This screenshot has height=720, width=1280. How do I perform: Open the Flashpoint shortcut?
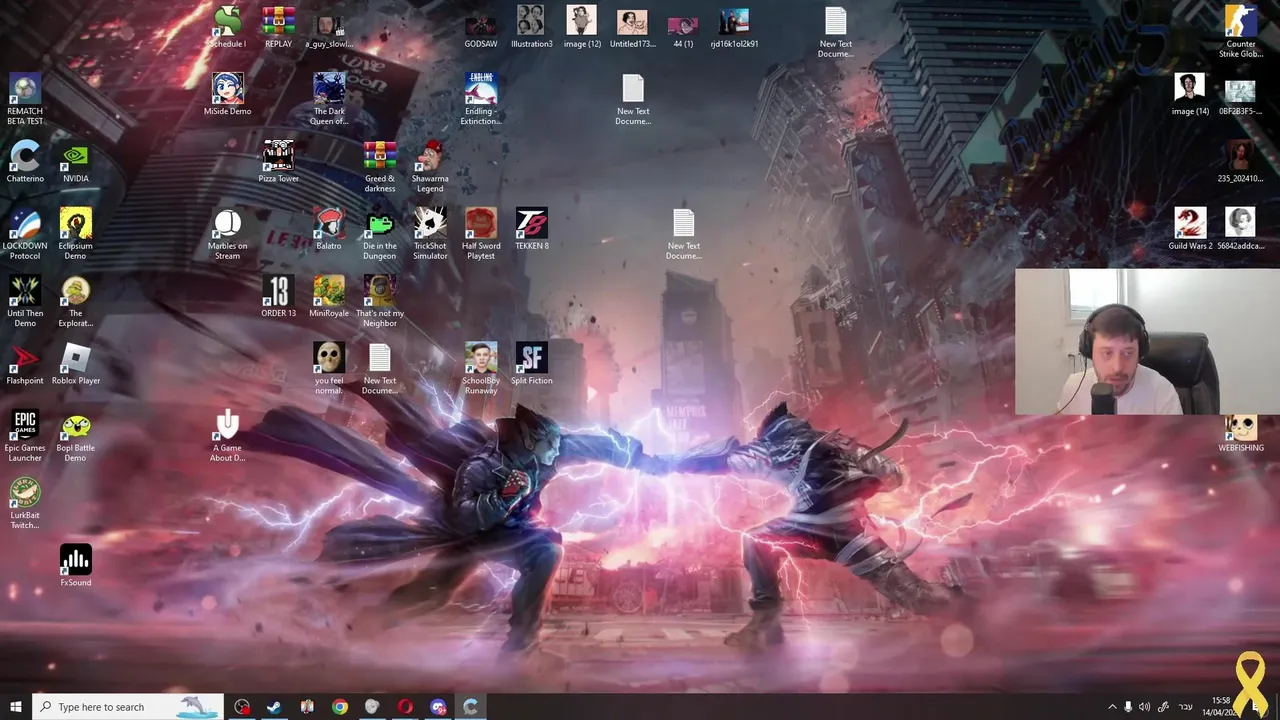point(25,362)
